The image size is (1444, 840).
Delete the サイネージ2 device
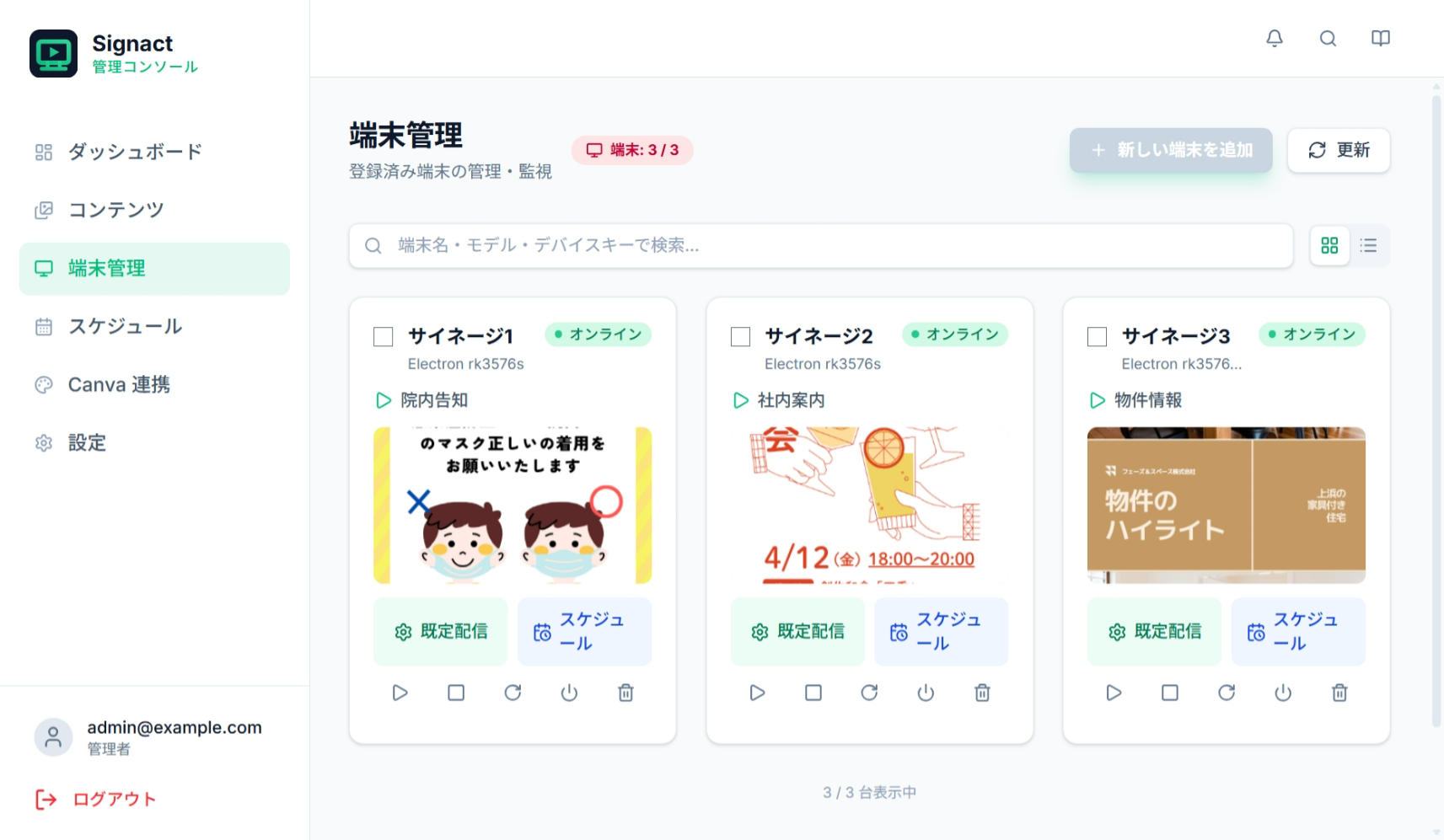[982, 693]
